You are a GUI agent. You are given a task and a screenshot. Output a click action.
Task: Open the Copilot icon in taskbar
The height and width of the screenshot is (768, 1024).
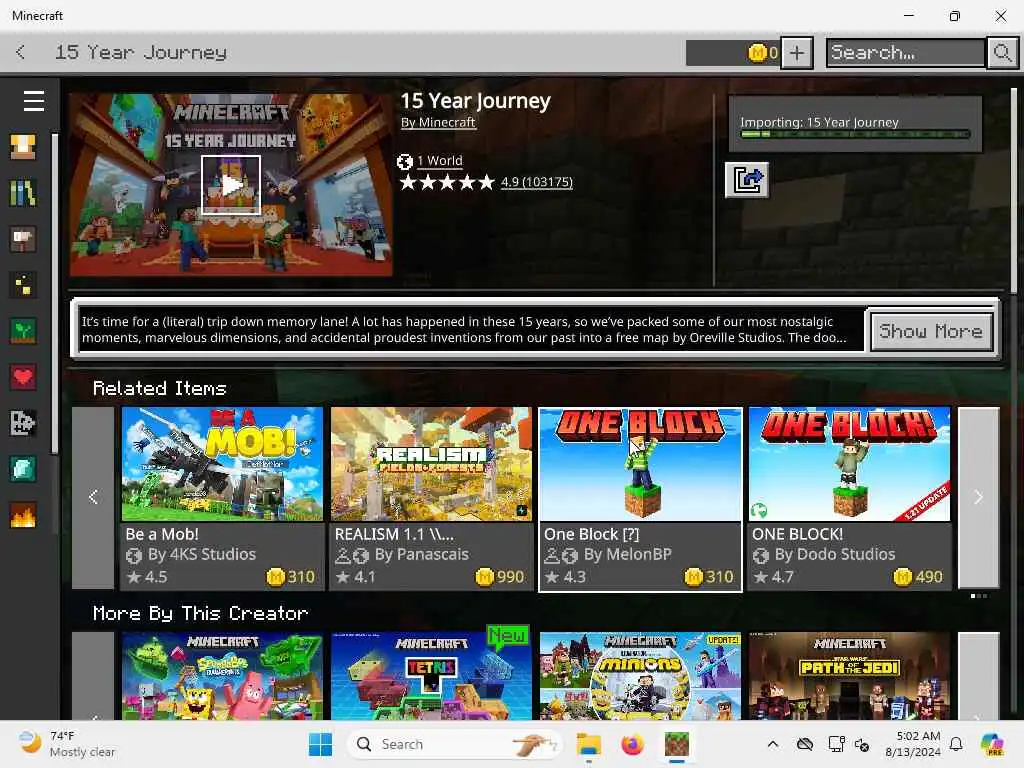pyautogui.click(x=992, y=744)
